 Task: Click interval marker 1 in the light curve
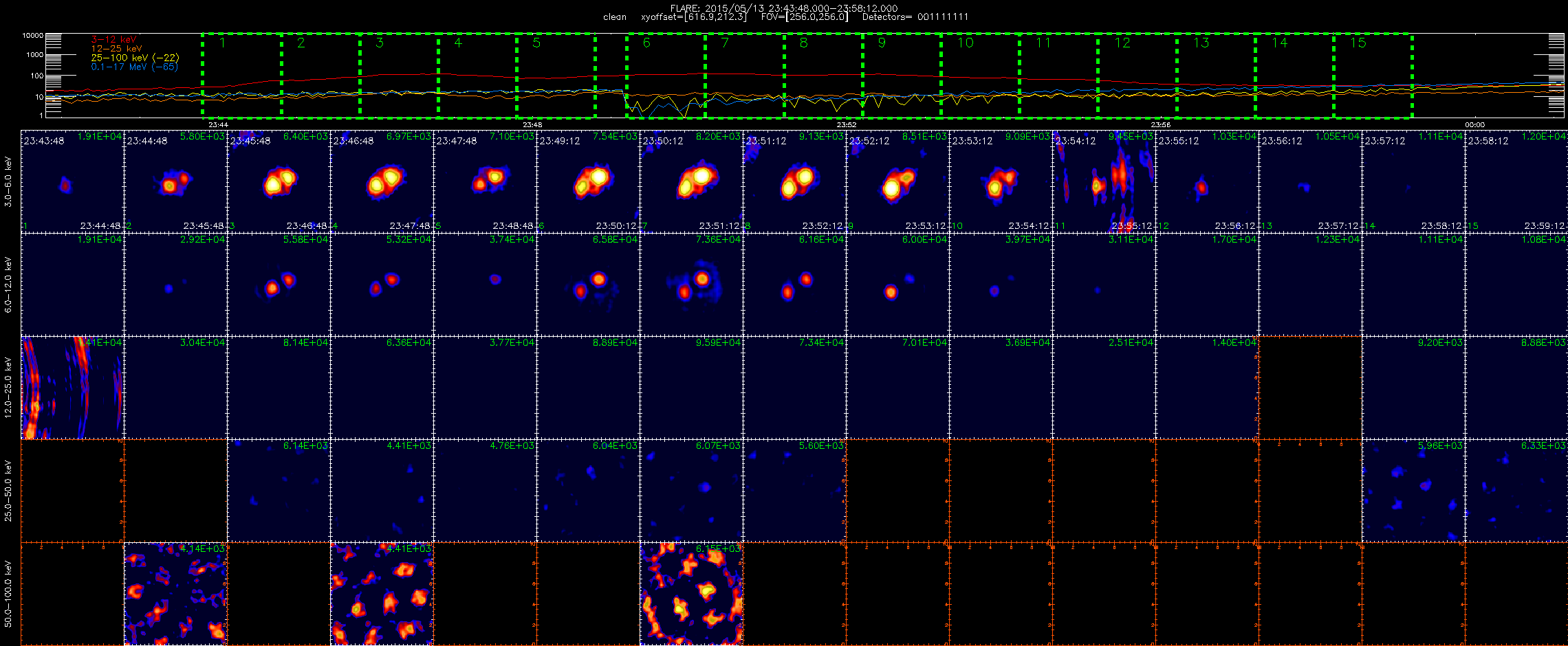click(222, 43)
